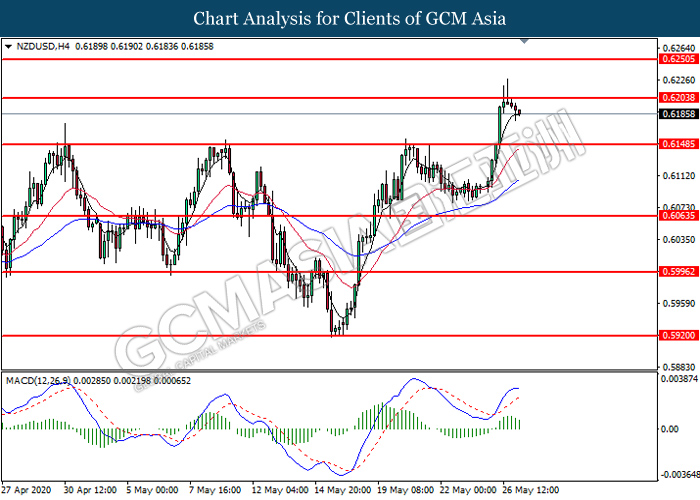Open the NZDUSD,H4 chart dropdown arrow
The width and height of the screenshot is (700, 500).
[8, 47]
